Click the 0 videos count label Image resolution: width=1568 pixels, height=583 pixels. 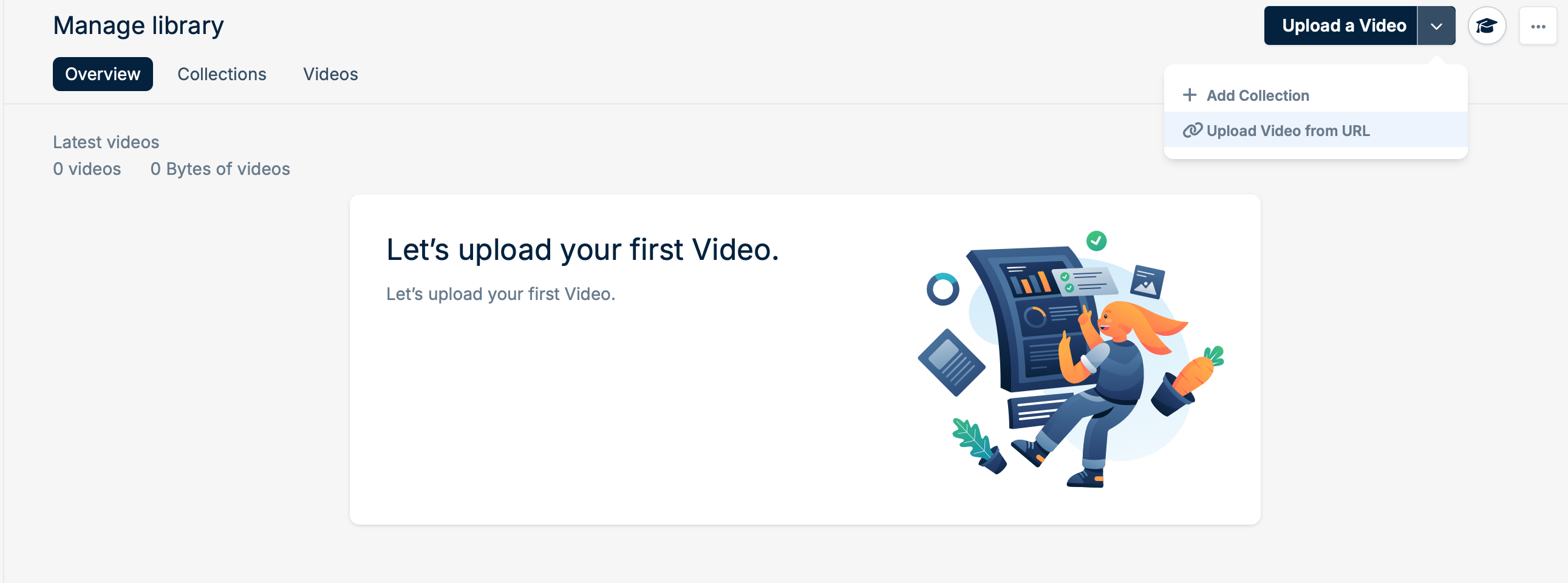(87, 169)
